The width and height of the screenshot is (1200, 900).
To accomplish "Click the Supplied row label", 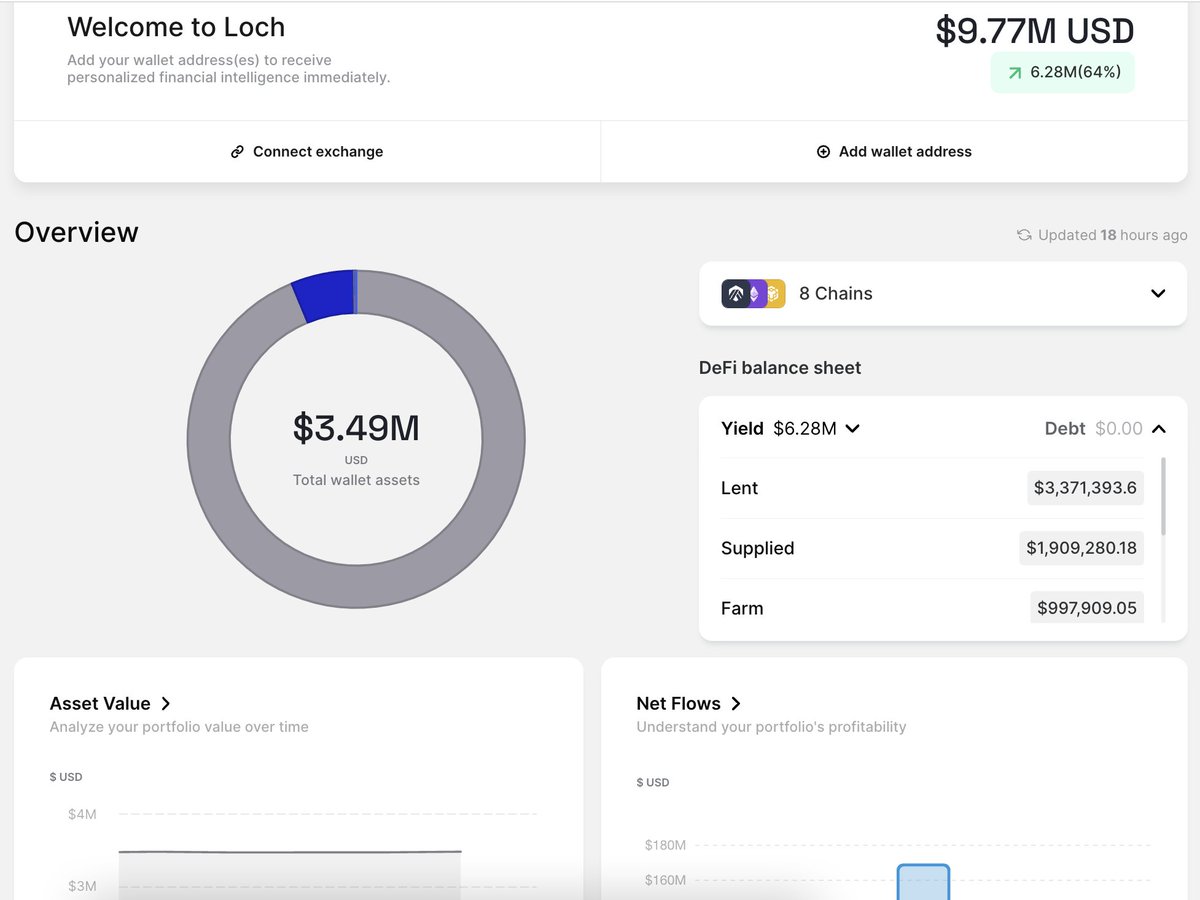I will click(757, 548).
